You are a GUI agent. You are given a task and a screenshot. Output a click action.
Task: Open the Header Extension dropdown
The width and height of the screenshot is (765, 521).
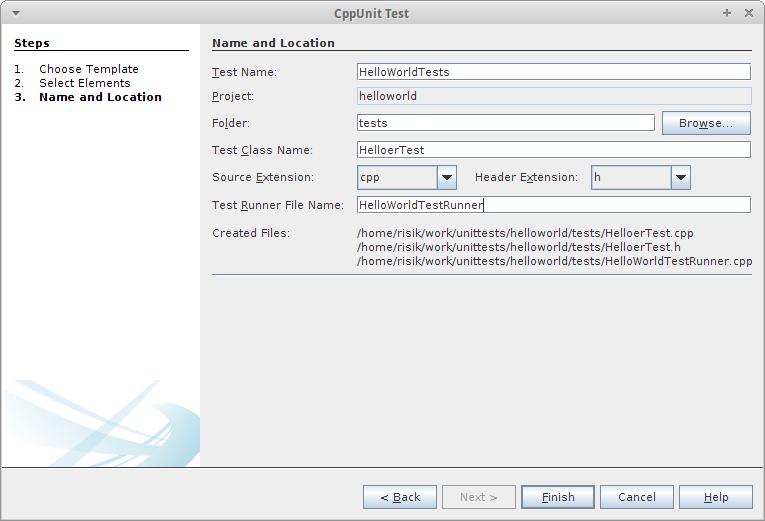[641, 178]
